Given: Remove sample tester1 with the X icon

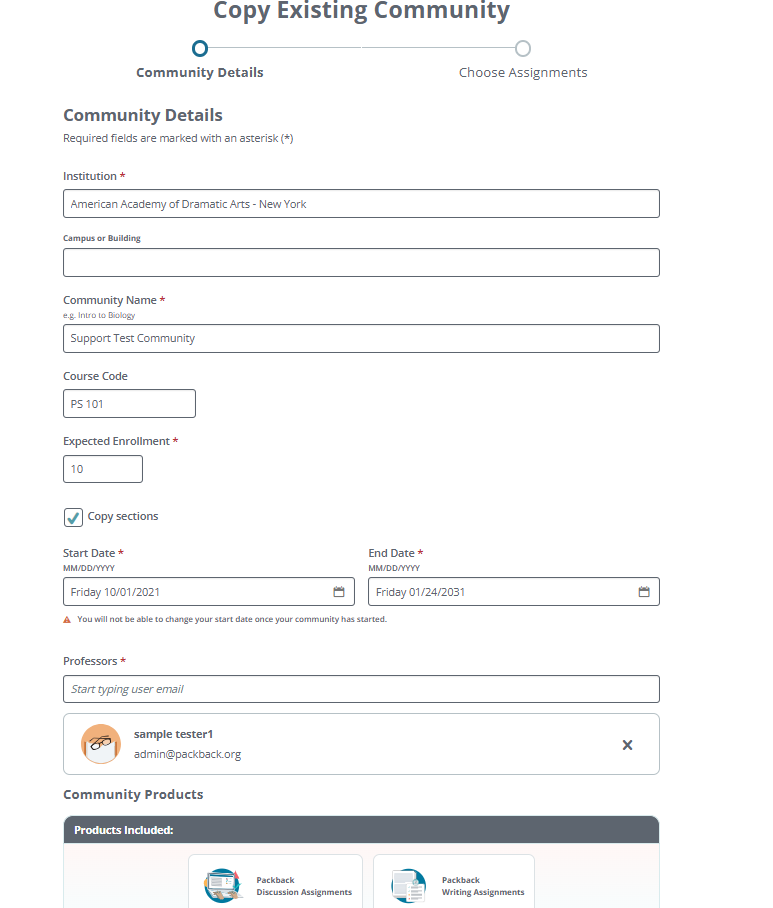Looking at the screenshot, I should tap(627, 744).
